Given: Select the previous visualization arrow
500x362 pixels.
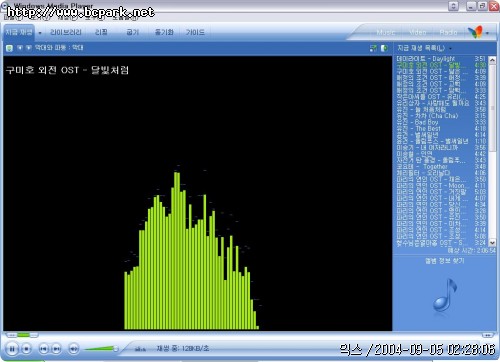Looking at the screenshot, I should tap(20, 48).
